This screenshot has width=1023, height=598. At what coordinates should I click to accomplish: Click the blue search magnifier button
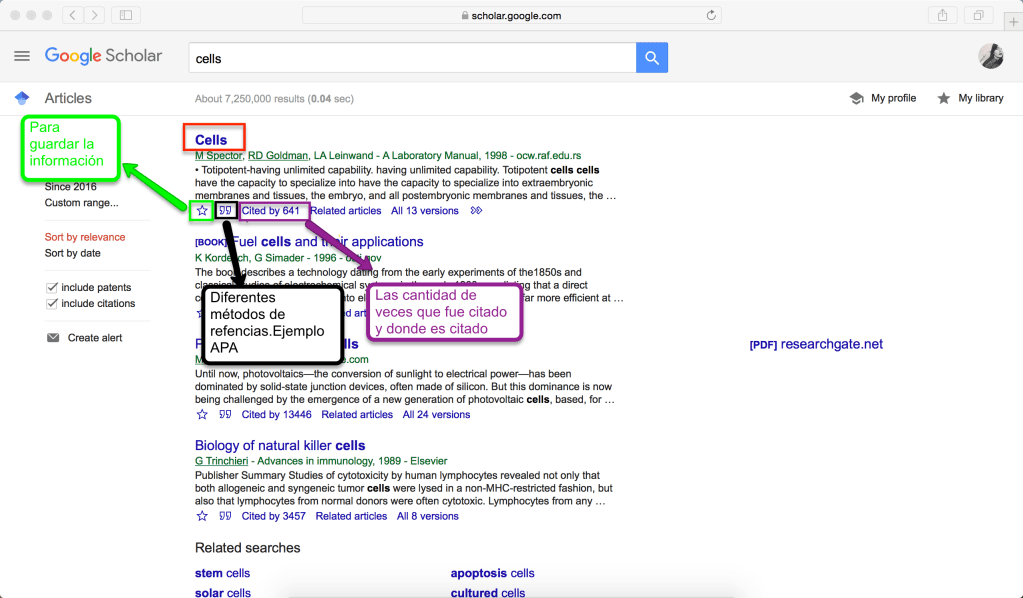651,58
